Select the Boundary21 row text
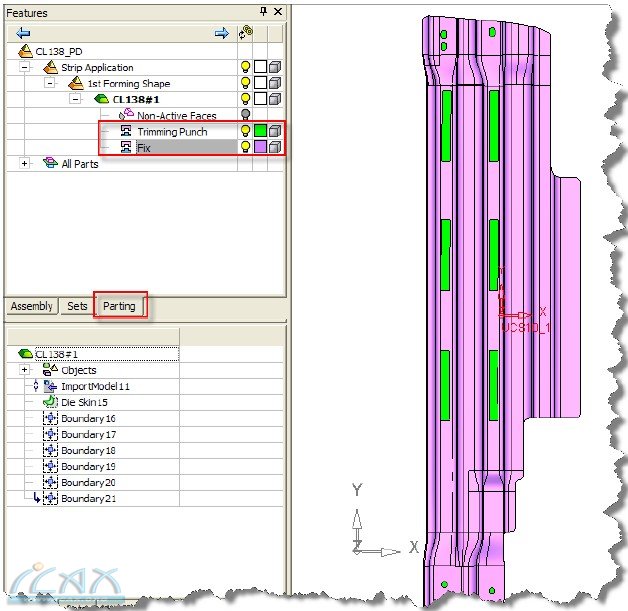Screen dimensions: 628x611 tap(89, 498)
